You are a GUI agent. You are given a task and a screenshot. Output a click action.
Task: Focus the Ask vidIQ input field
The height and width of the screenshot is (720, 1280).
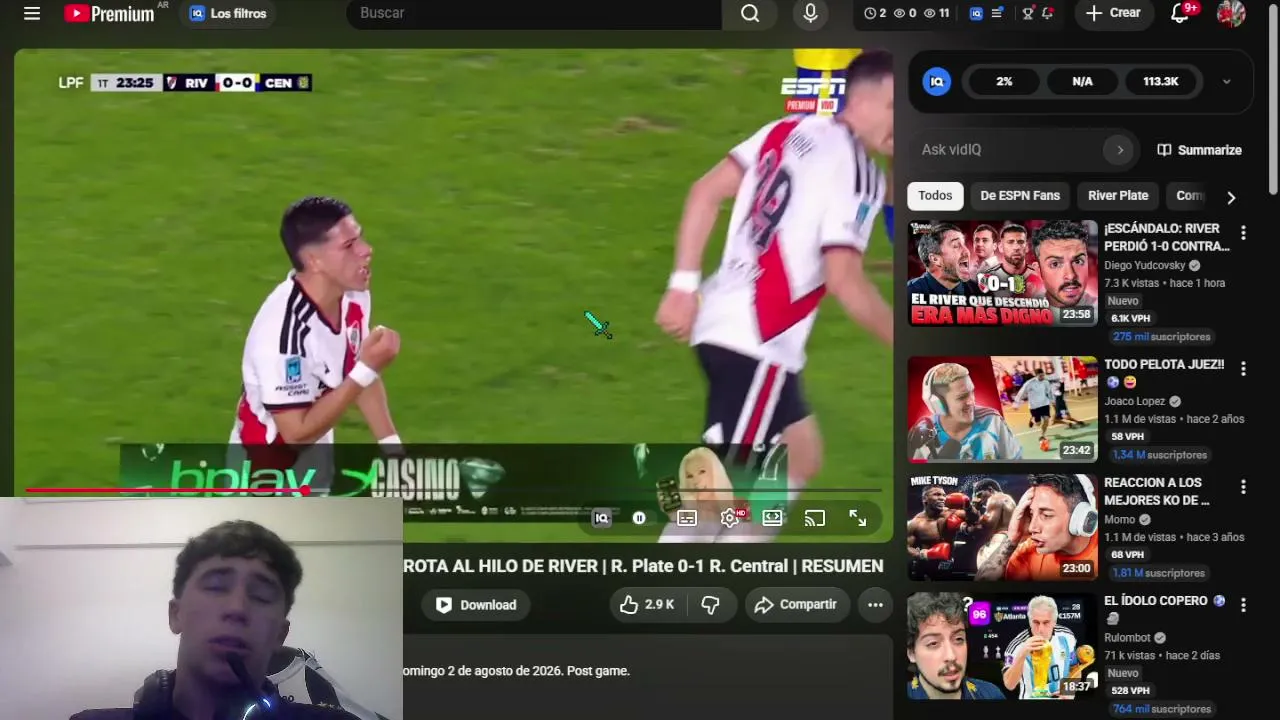coord(1010,150)
